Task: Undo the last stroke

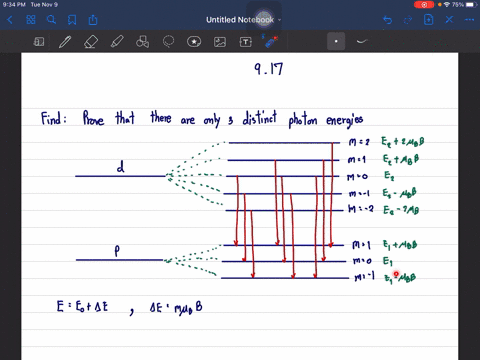Action: (x=388, y=20)
